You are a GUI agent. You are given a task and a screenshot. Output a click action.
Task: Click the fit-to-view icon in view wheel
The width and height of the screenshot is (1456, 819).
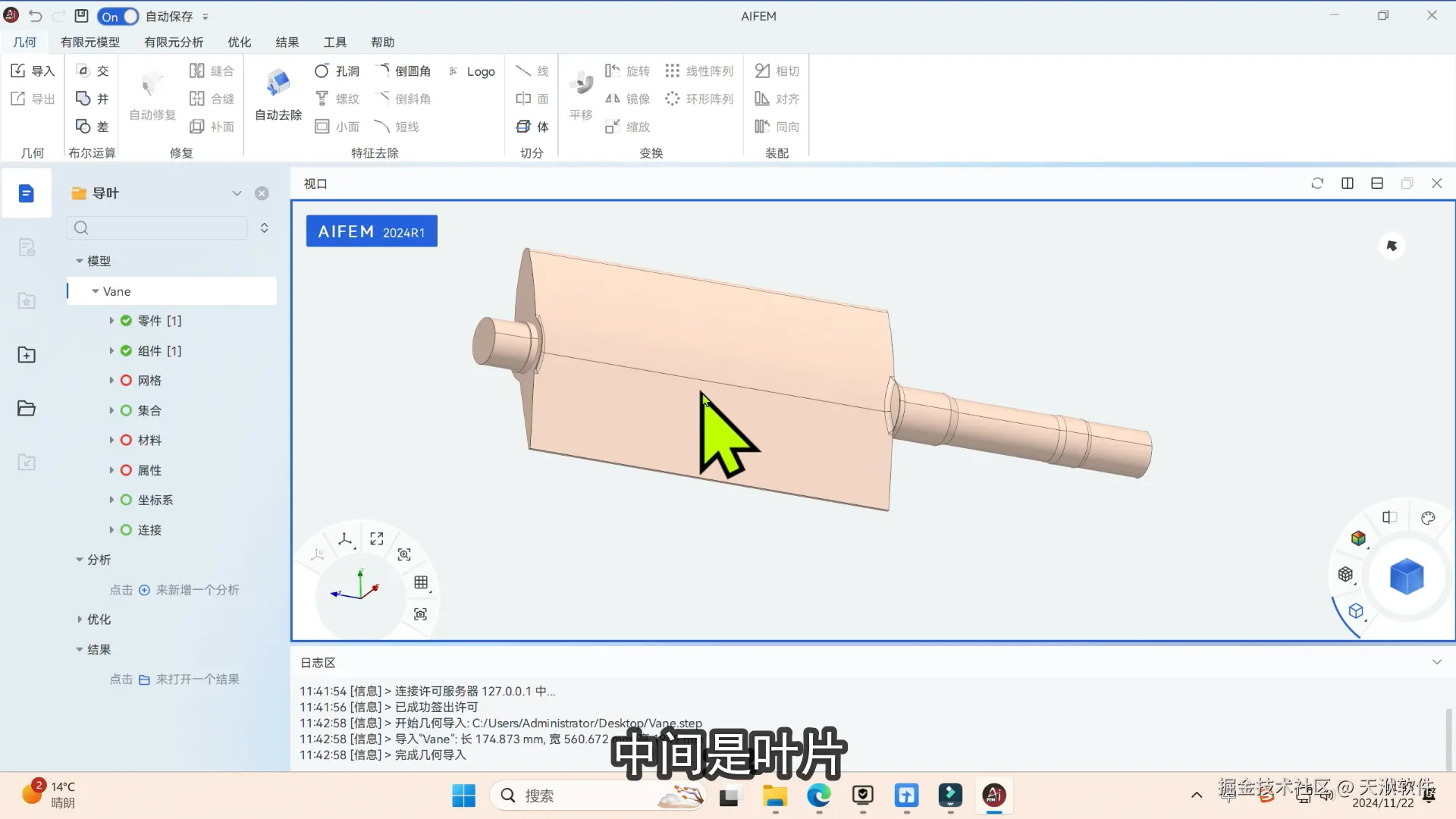click(x=377, y=538)
